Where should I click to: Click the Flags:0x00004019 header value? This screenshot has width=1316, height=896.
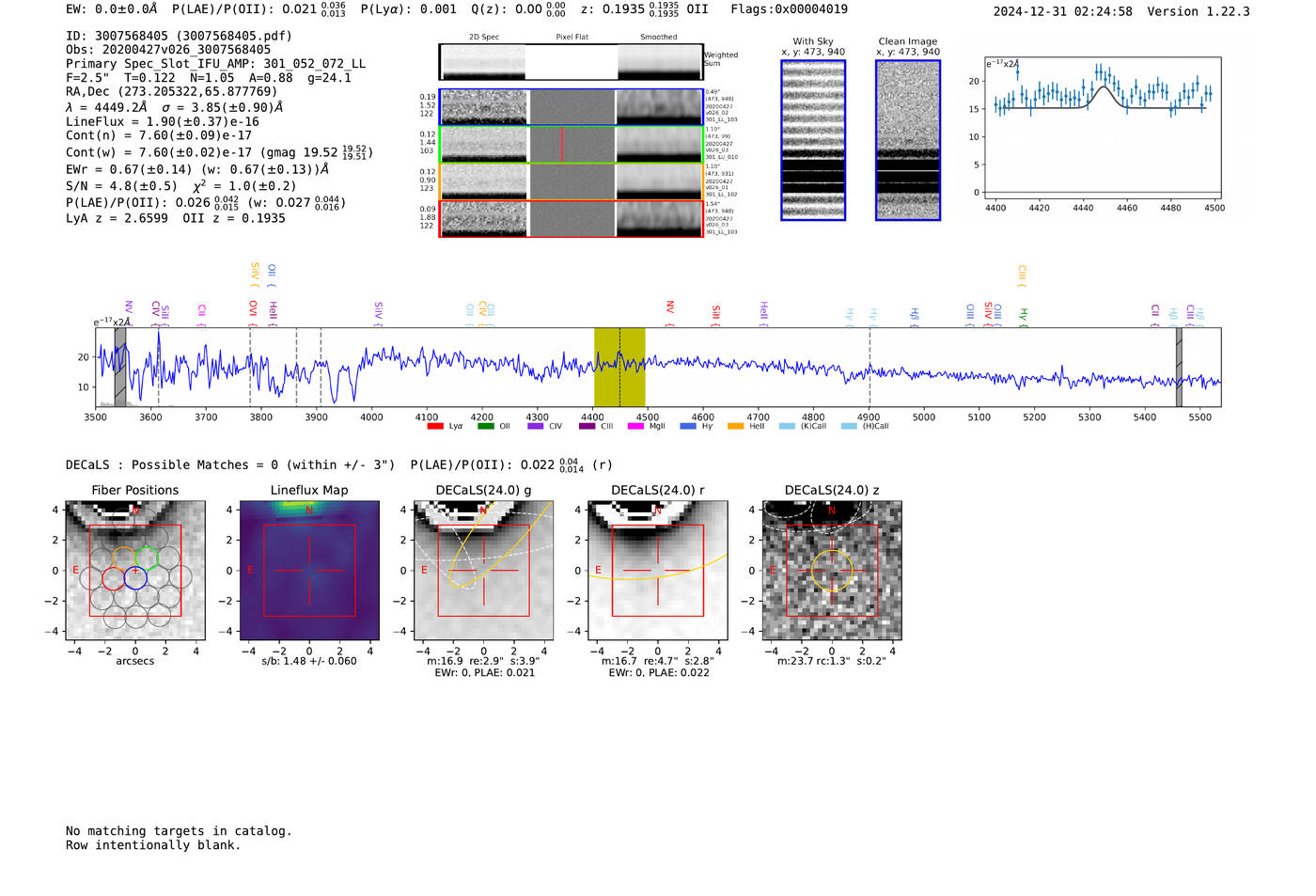point(789,9)
